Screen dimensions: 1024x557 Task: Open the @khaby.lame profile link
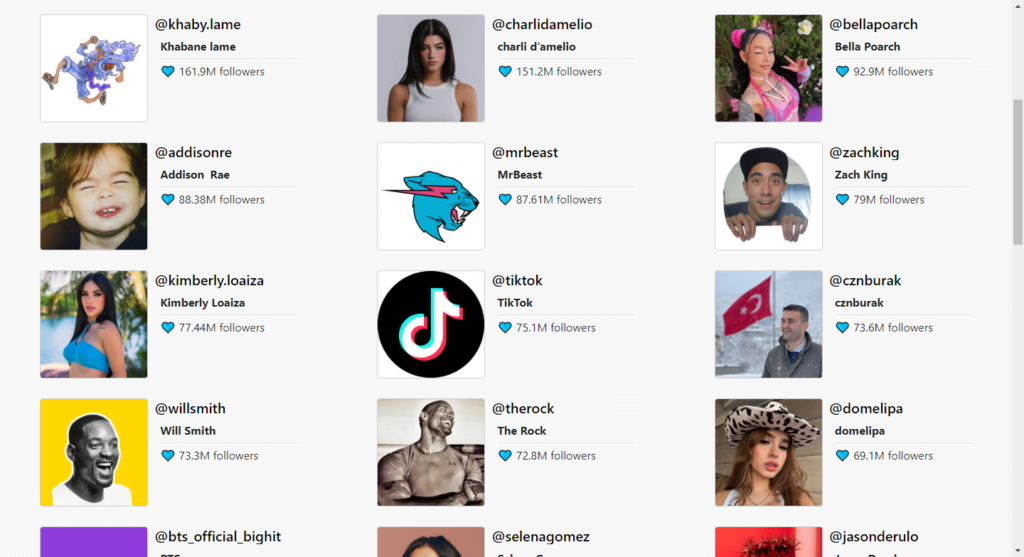(x=198, y=24)
